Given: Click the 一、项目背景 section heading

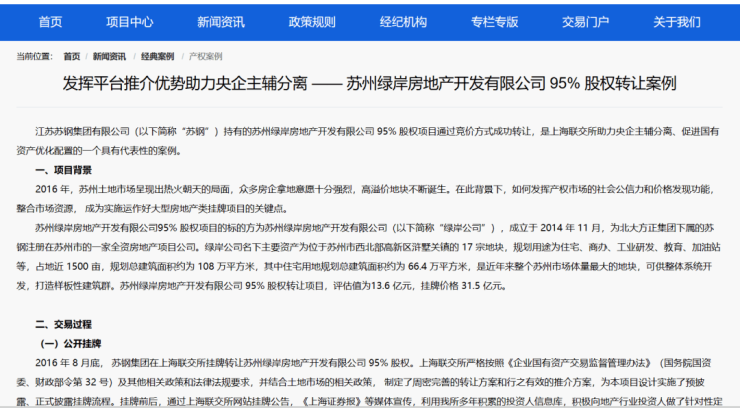Looking at the screenshot, I should [64, 170].
